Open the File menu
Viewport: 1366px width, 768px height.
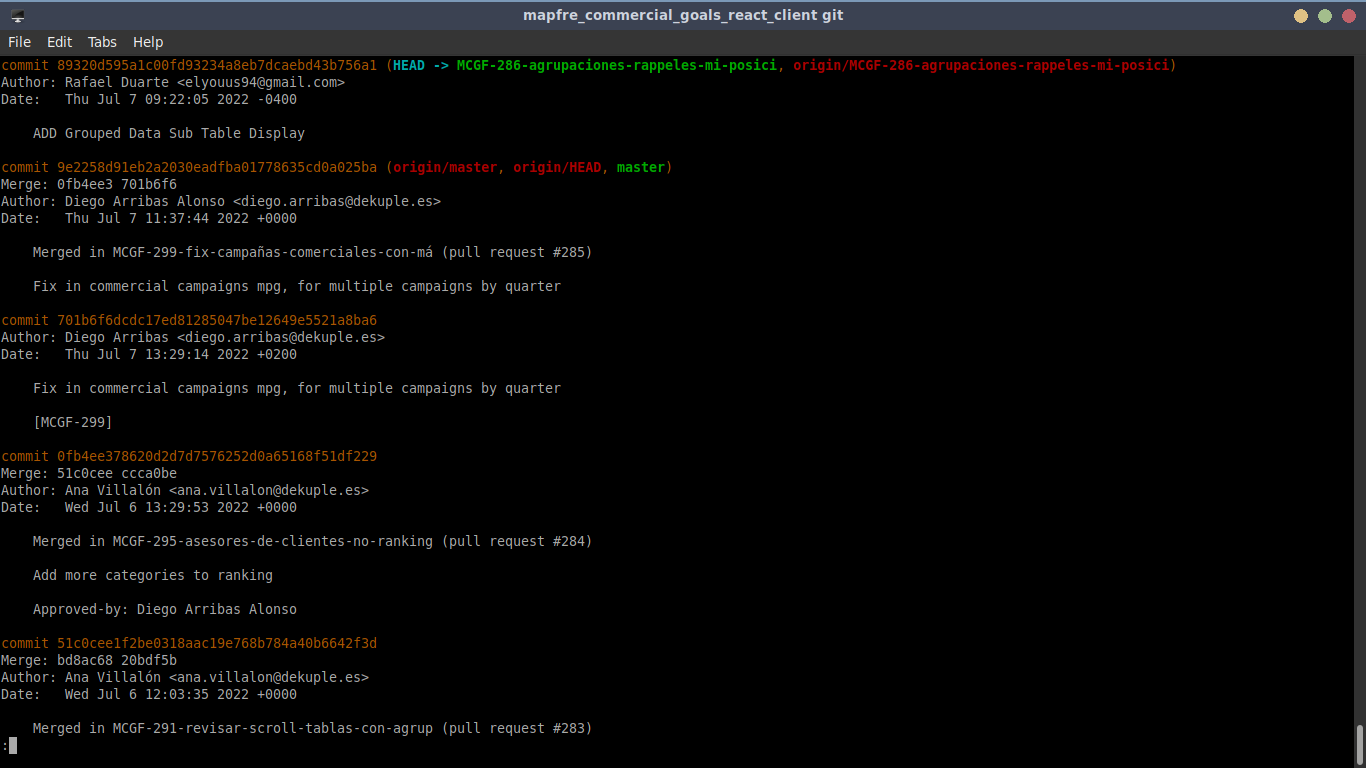(x=19, y=42)
